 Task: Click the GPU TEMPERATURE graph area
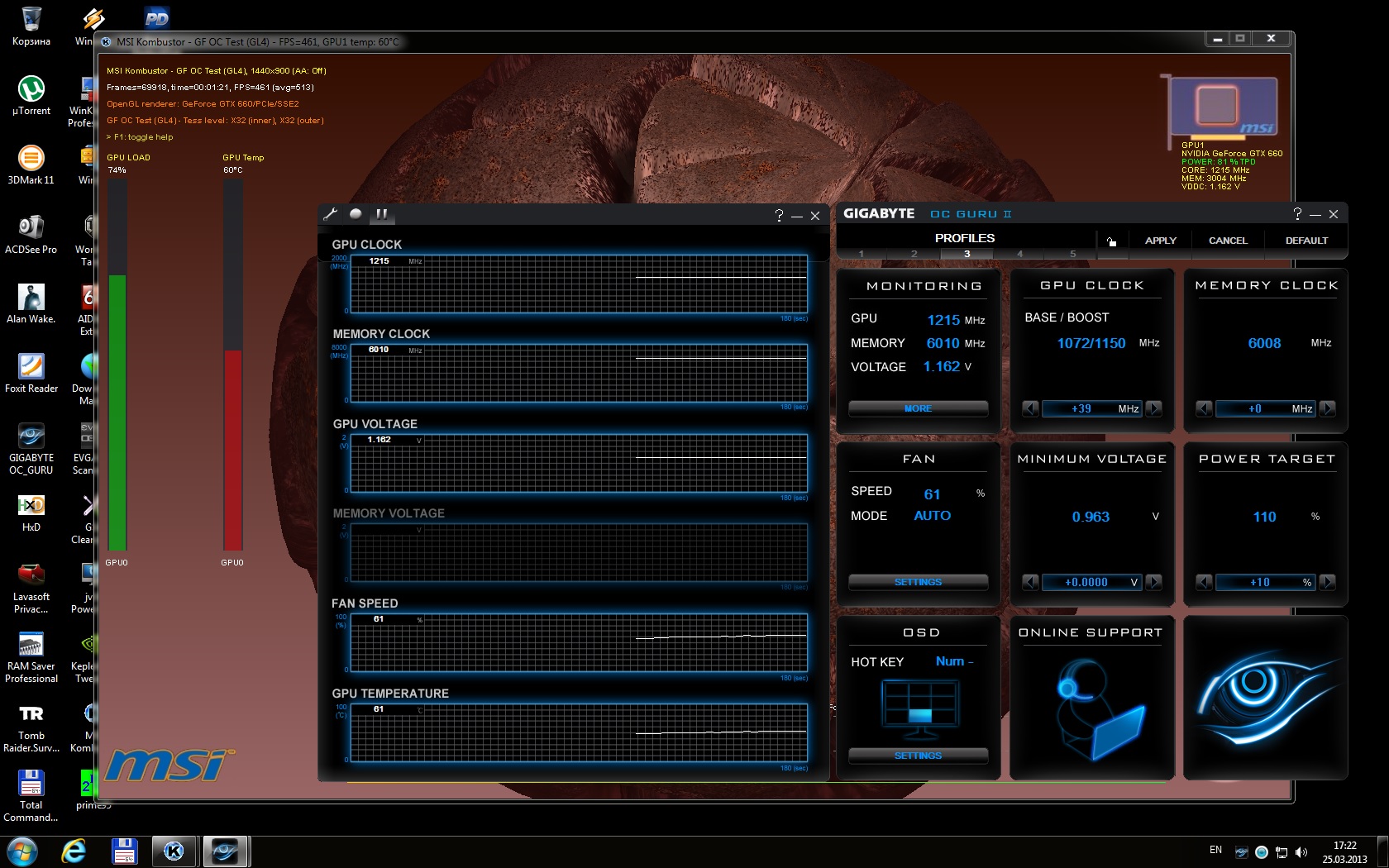click(x=579, y=733)
